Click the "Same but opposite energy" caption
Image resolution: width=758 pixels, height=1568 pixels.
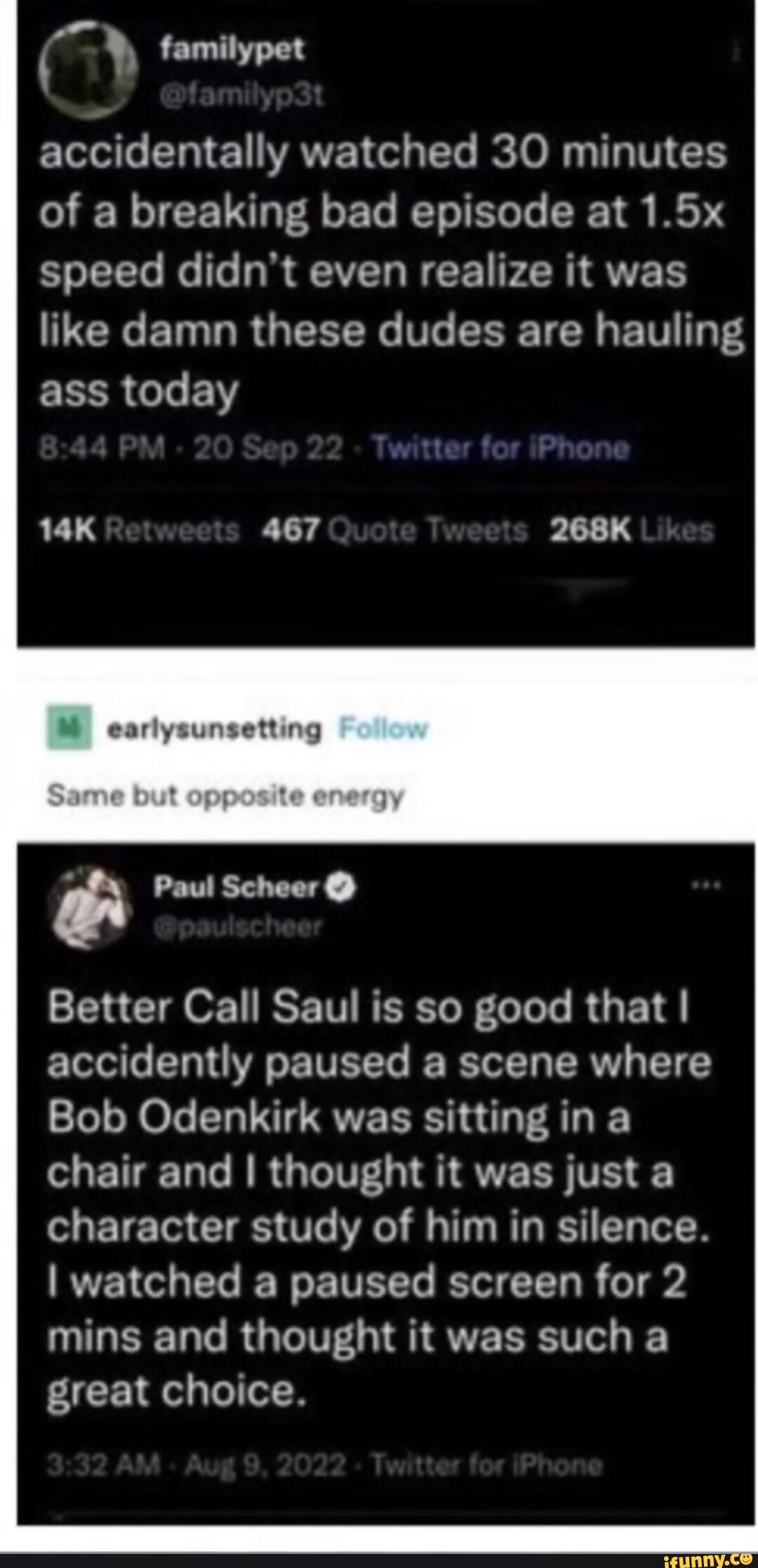pos(225,797)
